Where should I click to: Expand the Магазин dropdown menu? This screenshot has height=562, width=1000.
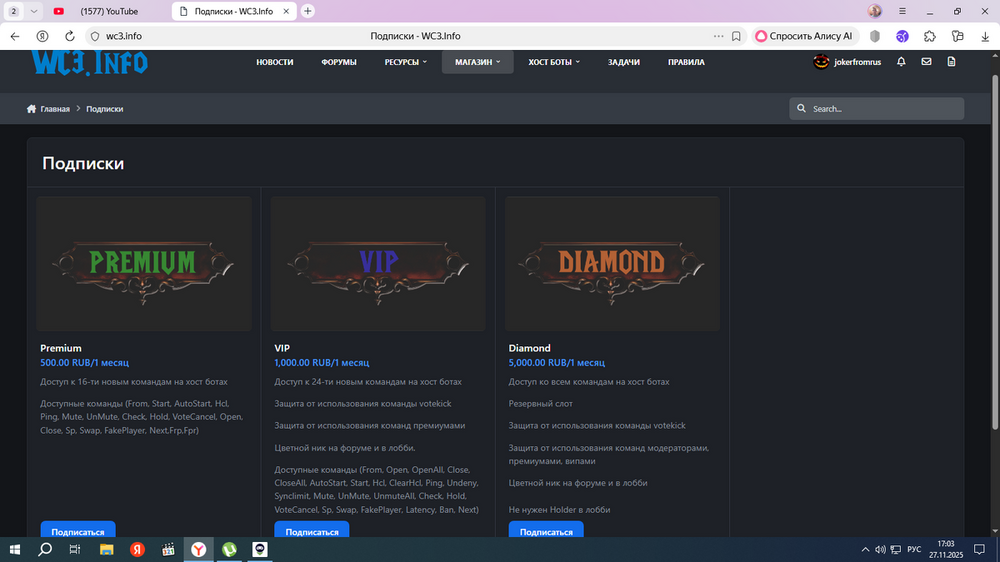click(477, 62)
